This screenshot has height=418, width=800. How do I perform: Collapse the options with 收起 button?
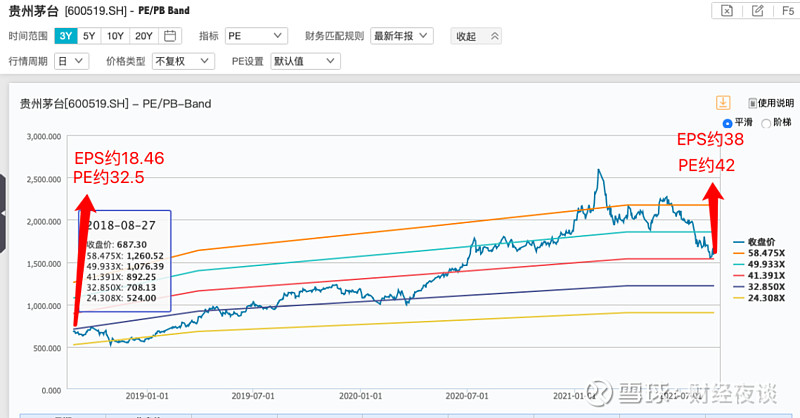point(476,36)
